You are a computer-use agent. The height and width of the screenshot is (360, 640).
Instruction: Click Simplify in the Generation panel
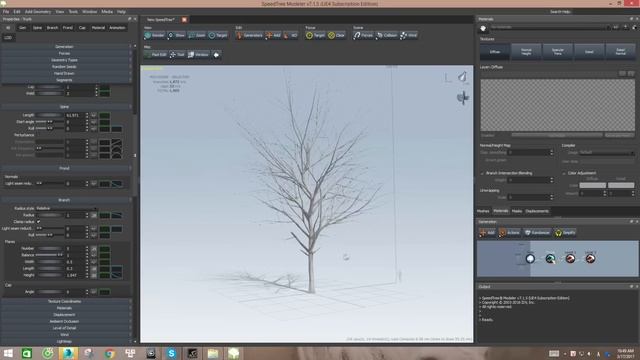tap(565, 233)
